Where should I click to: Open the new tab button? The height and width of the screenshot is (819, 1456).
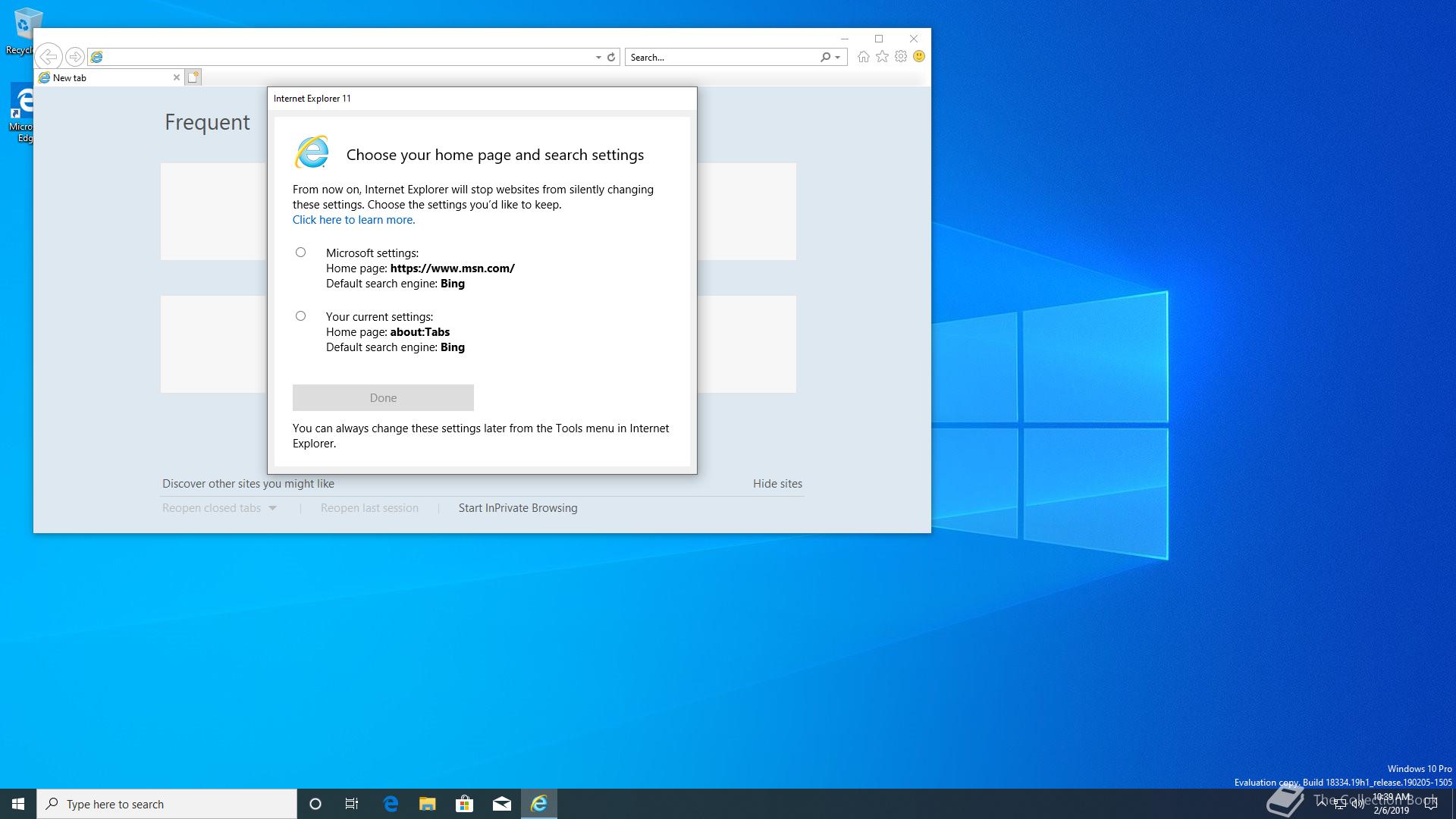pos(193,77)
